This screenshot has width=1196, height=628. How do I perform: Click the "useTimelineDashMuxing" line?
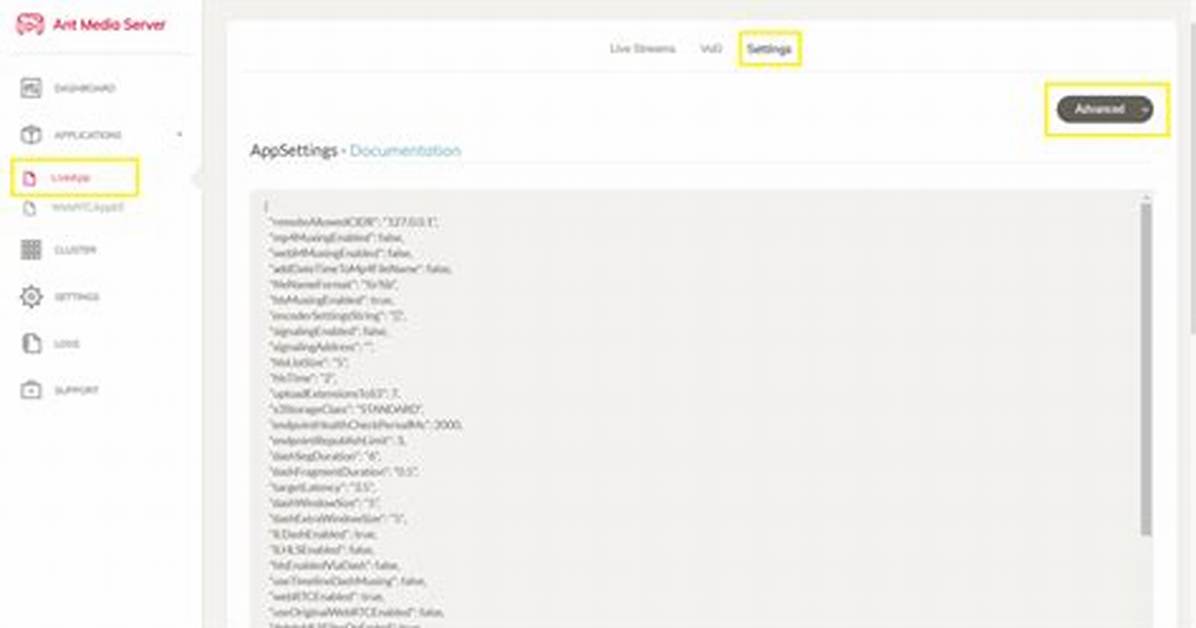pos(347,581)
